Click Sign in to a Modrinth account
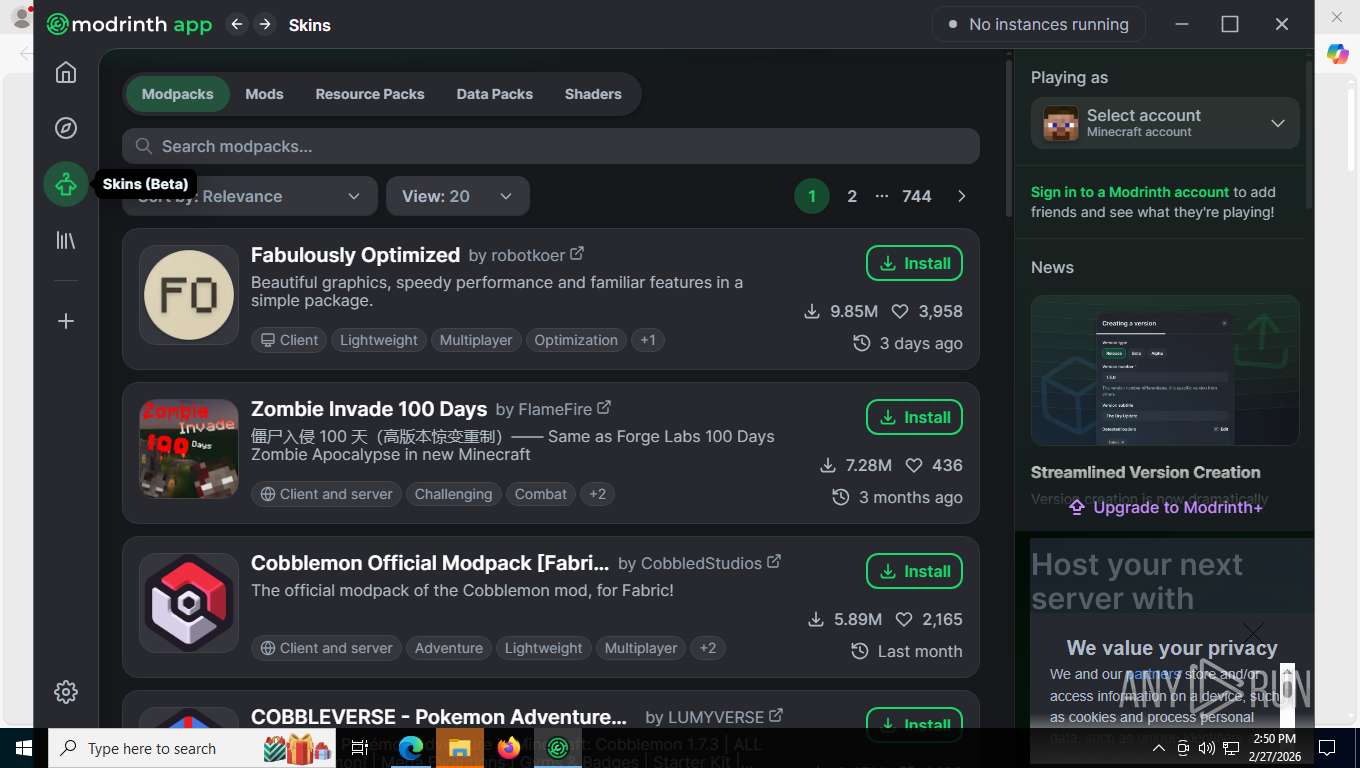The width and height of the screenshot is (1360, 768). pyautogui.click(x=1130, y=192)
